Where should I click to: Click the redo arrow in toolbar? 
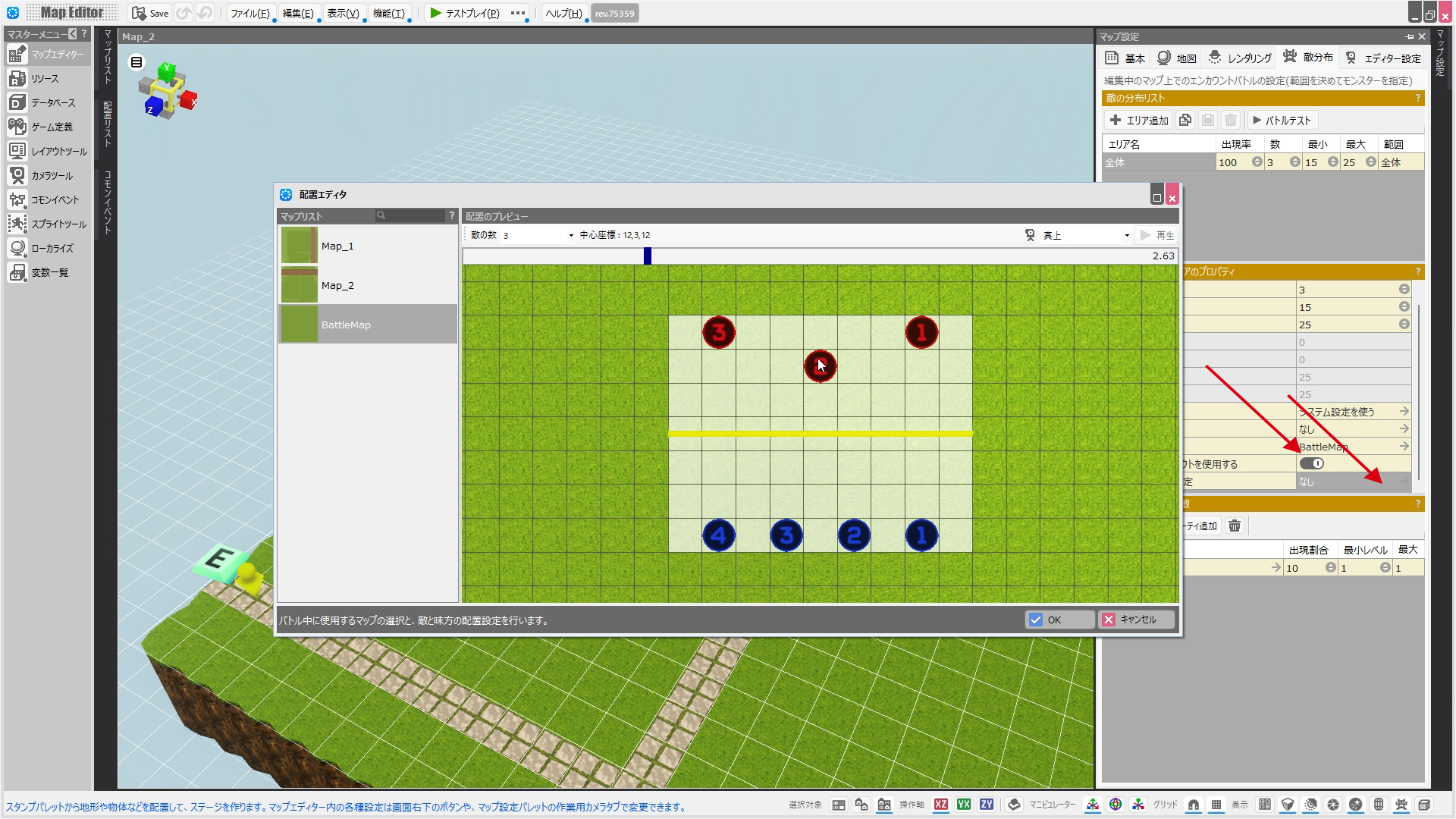204,13
